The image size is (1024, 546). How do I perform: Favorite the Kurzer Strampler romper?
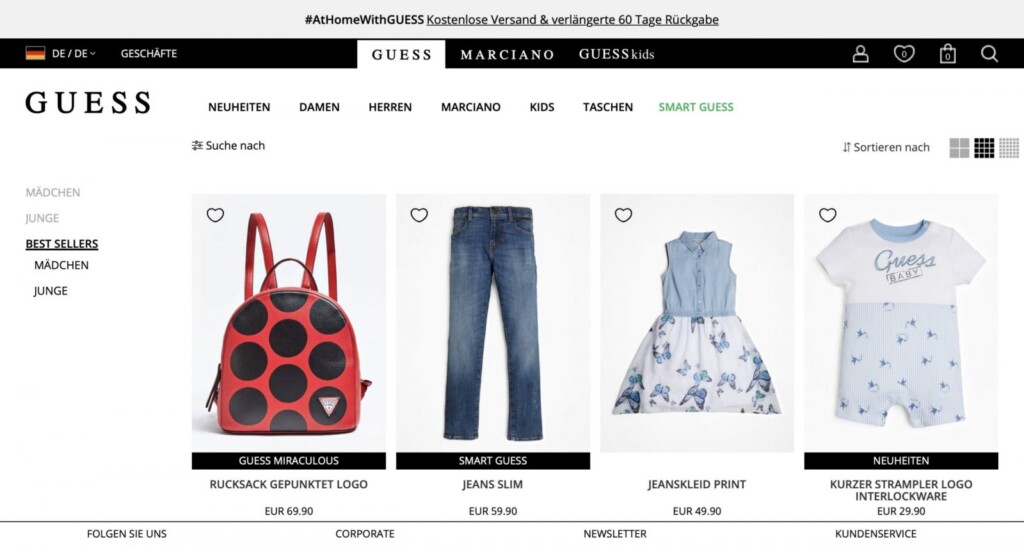(827, 215)
